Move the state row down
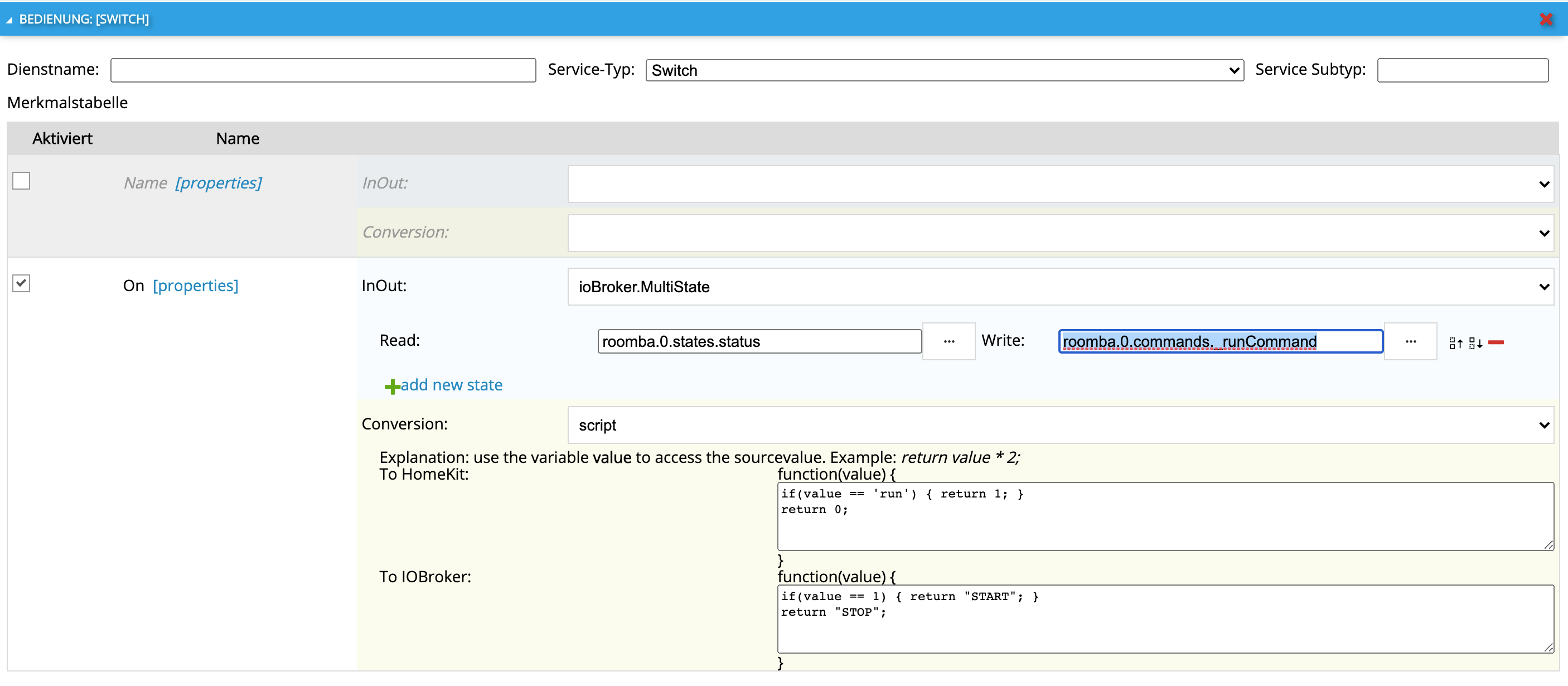 (x=1475, y=344)
